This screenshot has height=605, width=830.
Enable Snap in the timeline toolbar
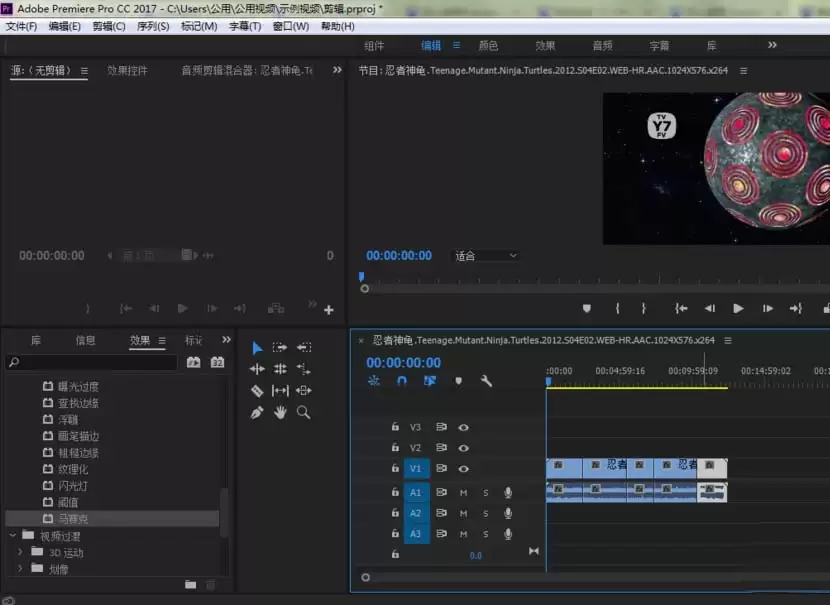point(403,381)
